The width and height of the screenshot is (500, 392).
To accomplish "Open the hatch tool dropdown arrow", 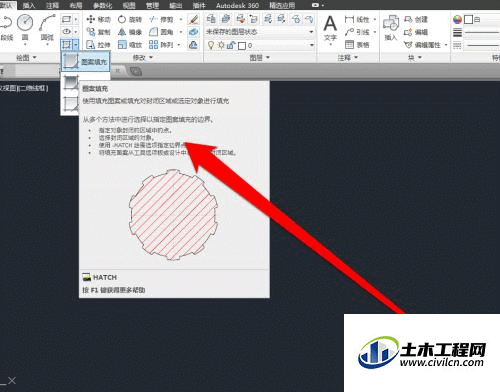I will (x=76, y=44).
